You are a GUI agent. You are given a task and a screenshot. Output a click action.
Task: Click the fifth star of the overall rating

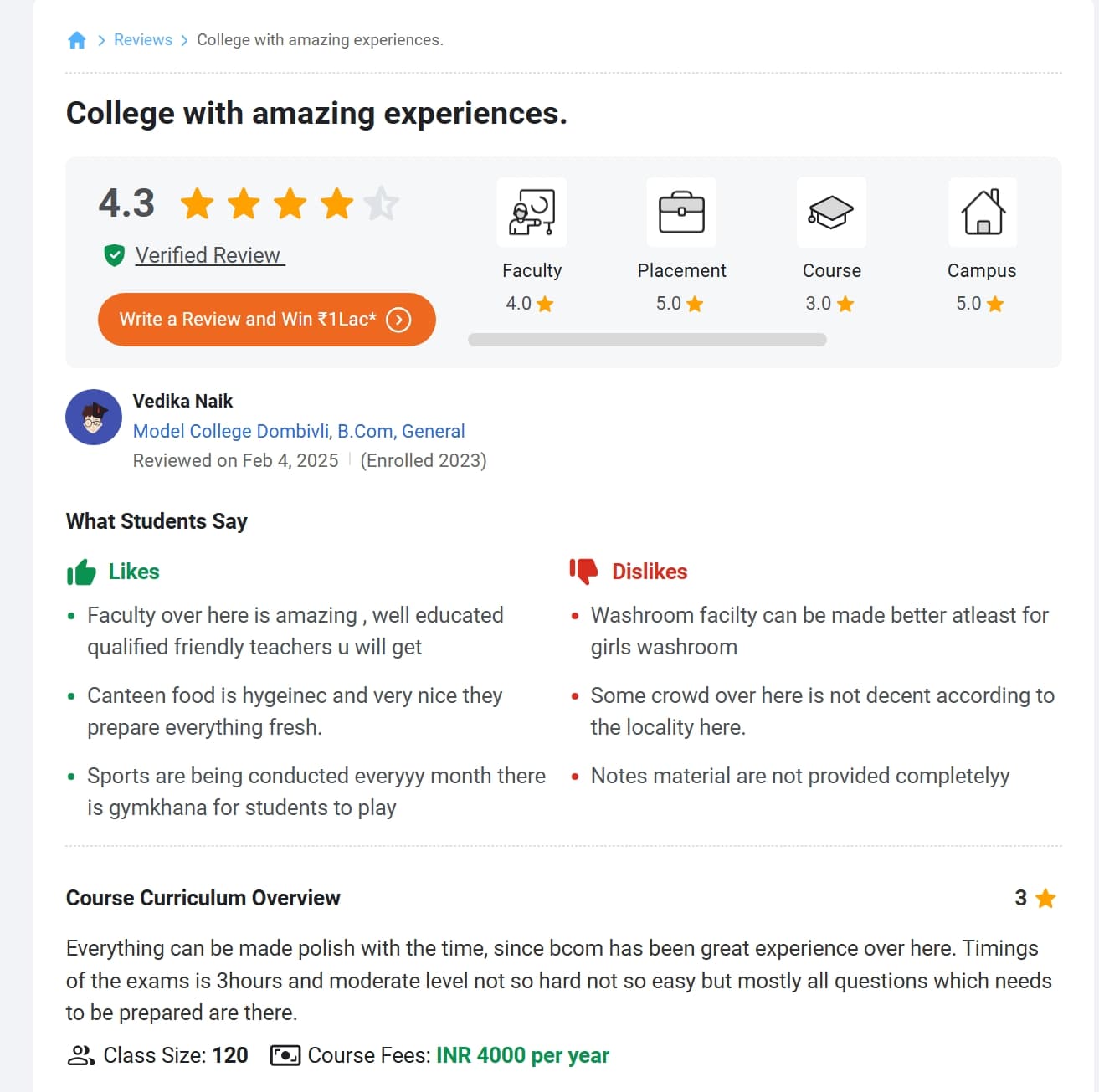tap(382, 203)
